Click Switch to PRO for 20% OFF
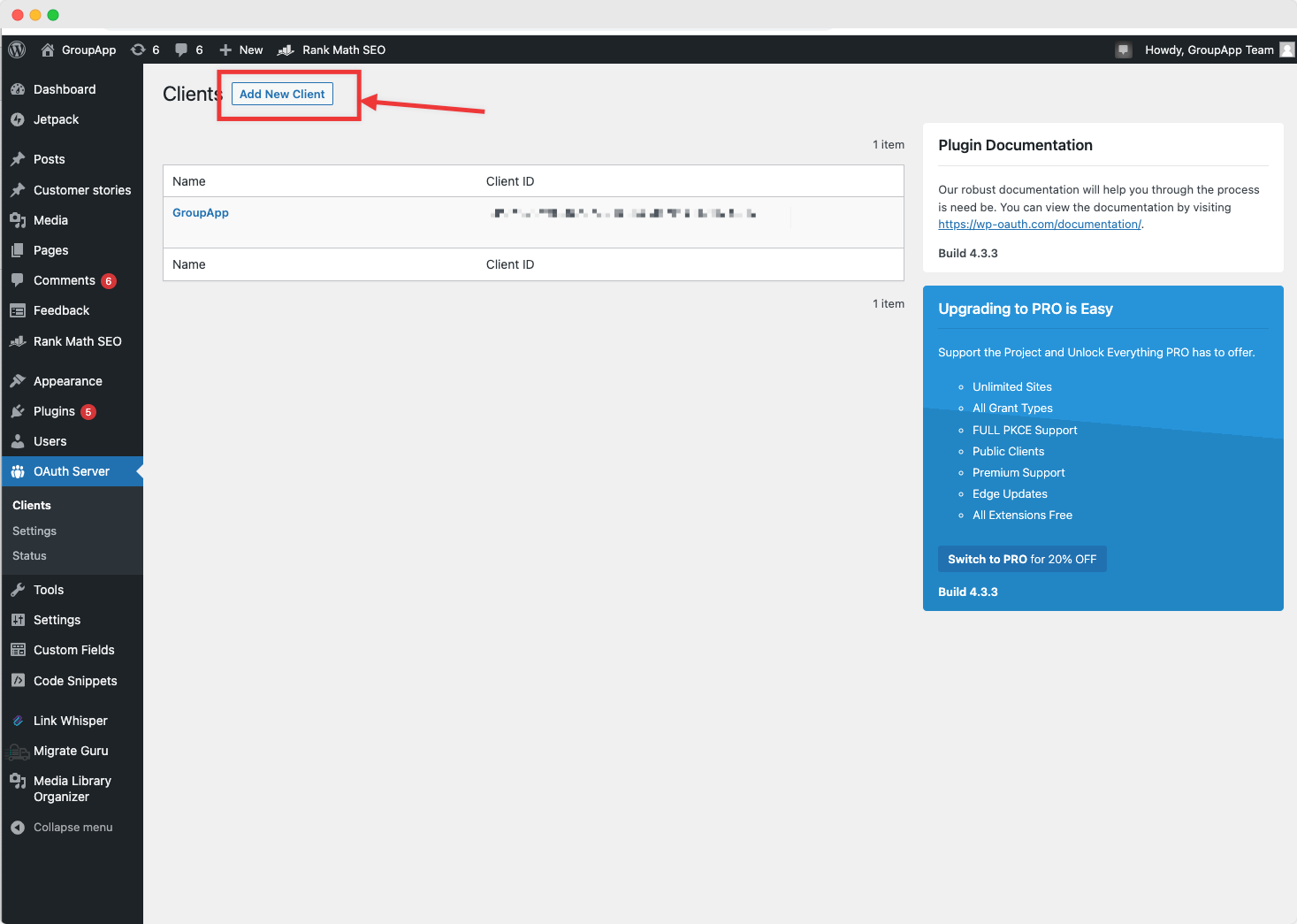 (1022, 559)
